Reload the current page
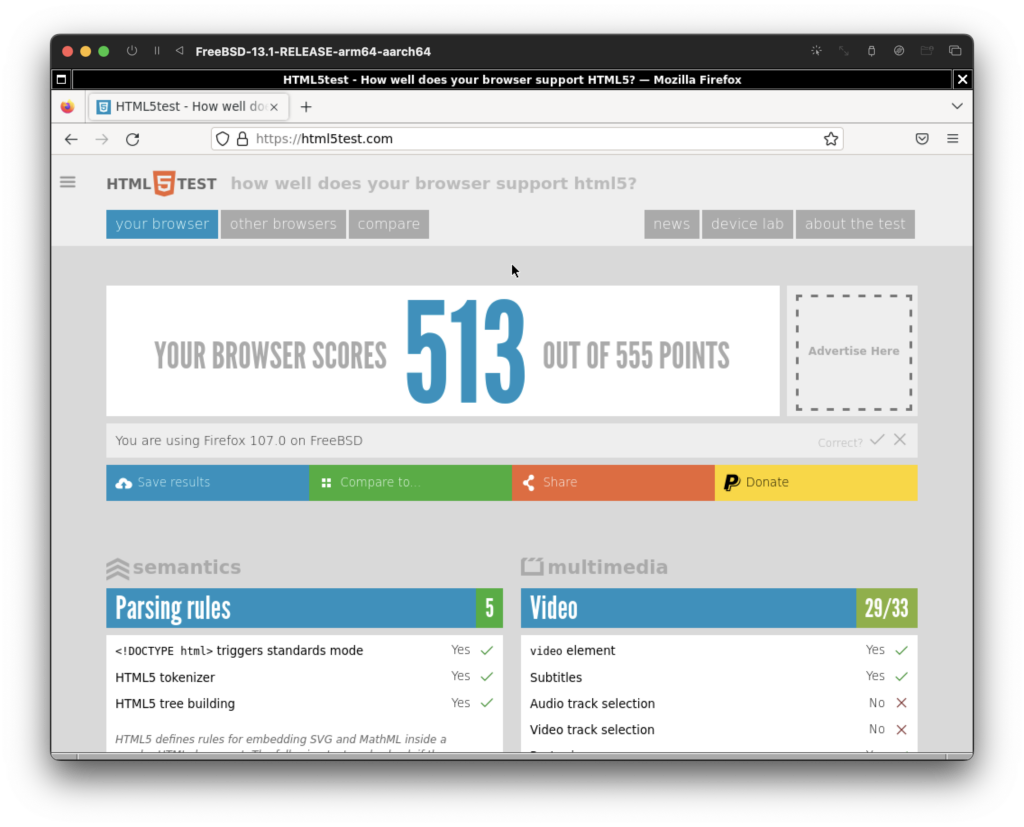The image size is (1024, 827). pyautogui.click(x=133, y=139)
